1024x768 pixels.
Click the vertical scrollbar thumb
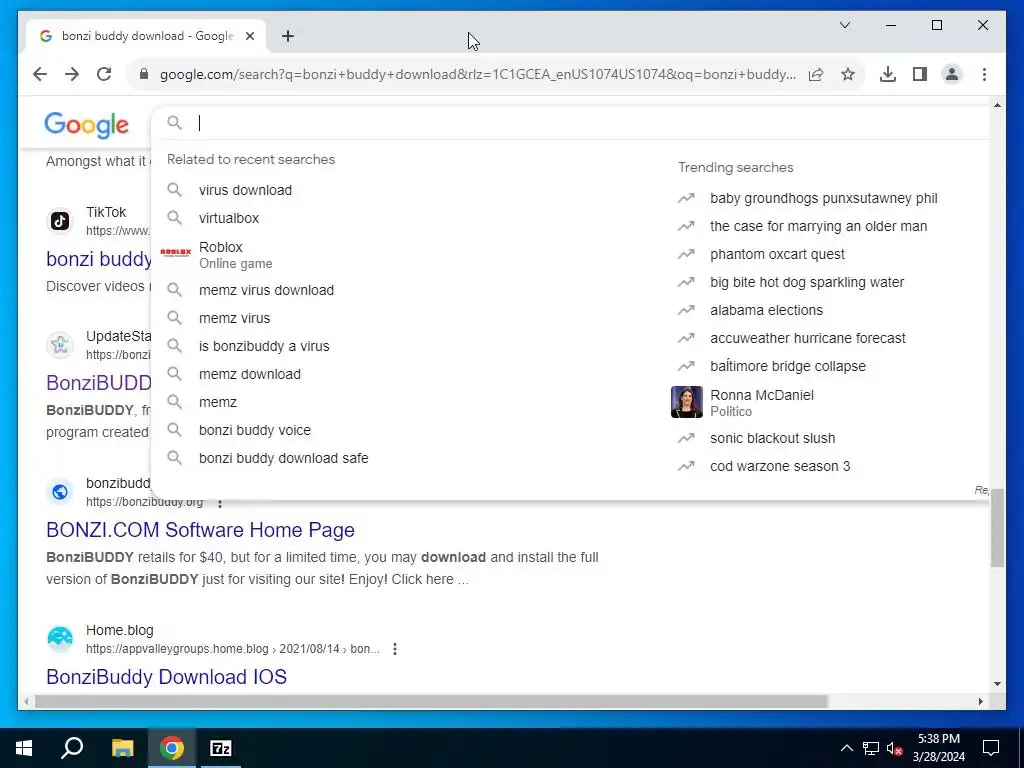[997, 528]
